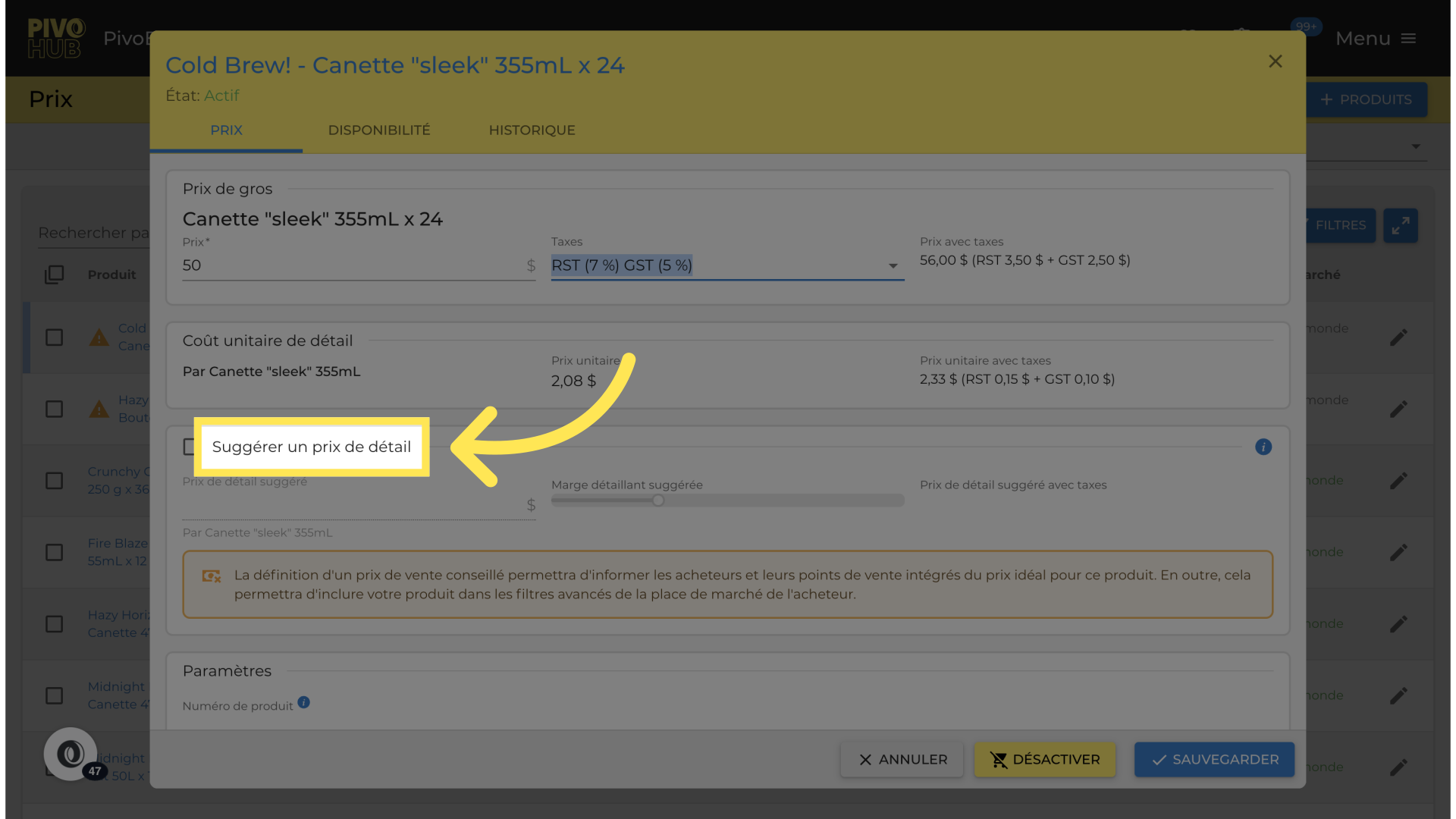Switch to the DISPONIBILITÉ tab
This screenshot has height=819, width=1456.
[x=378, y=130]
